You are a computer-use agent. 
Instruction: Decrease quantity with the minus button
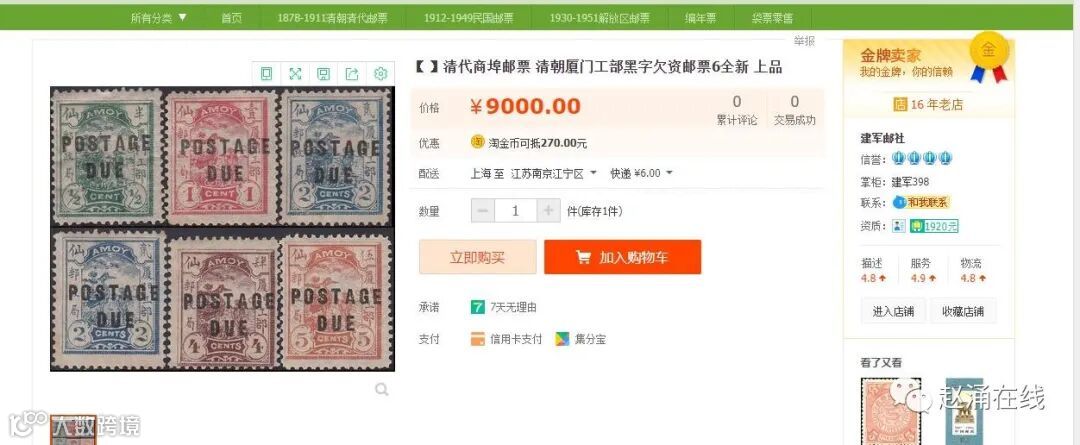(483, 211)
